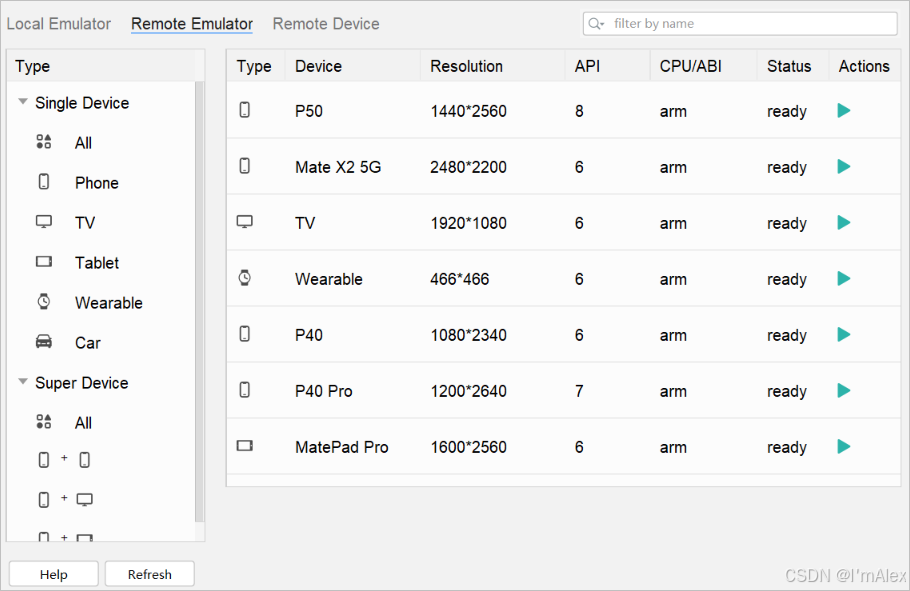Collapse the Super Device group
910x591 pixels.
point(23,382)
